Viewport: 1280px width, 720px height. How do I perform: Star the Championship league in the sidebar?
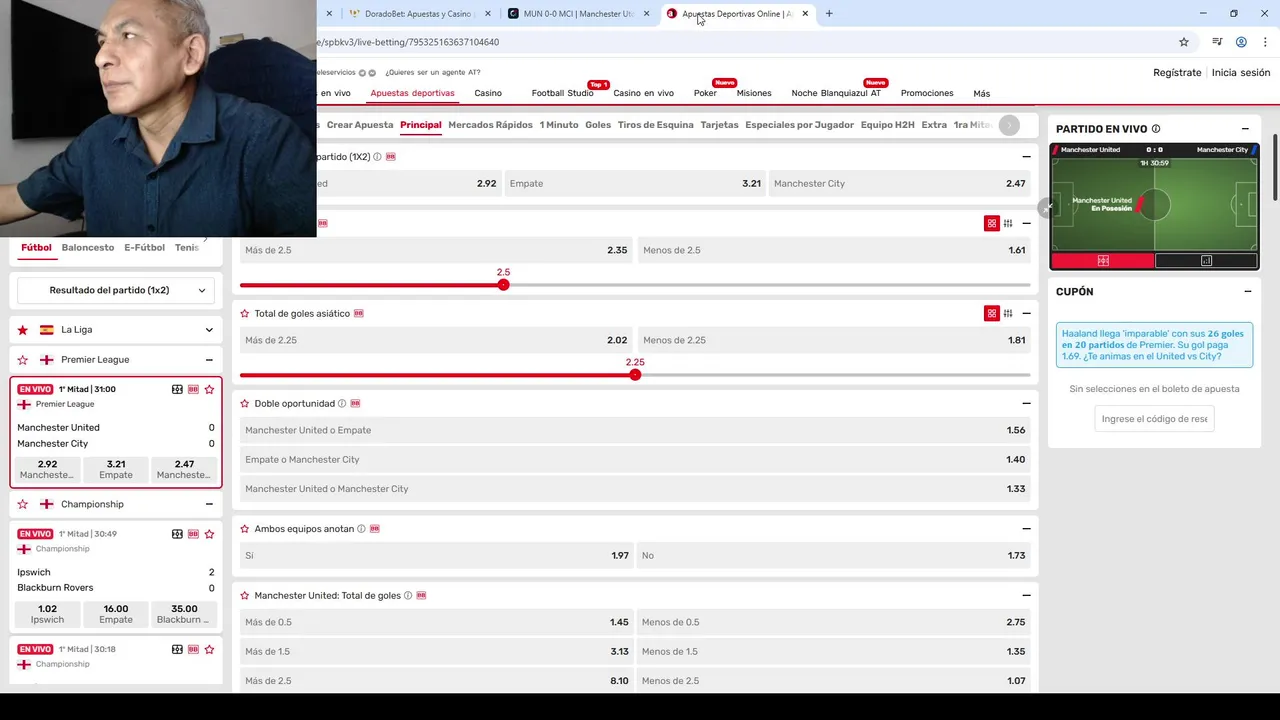pyautogui.click(x=23, y=504)
